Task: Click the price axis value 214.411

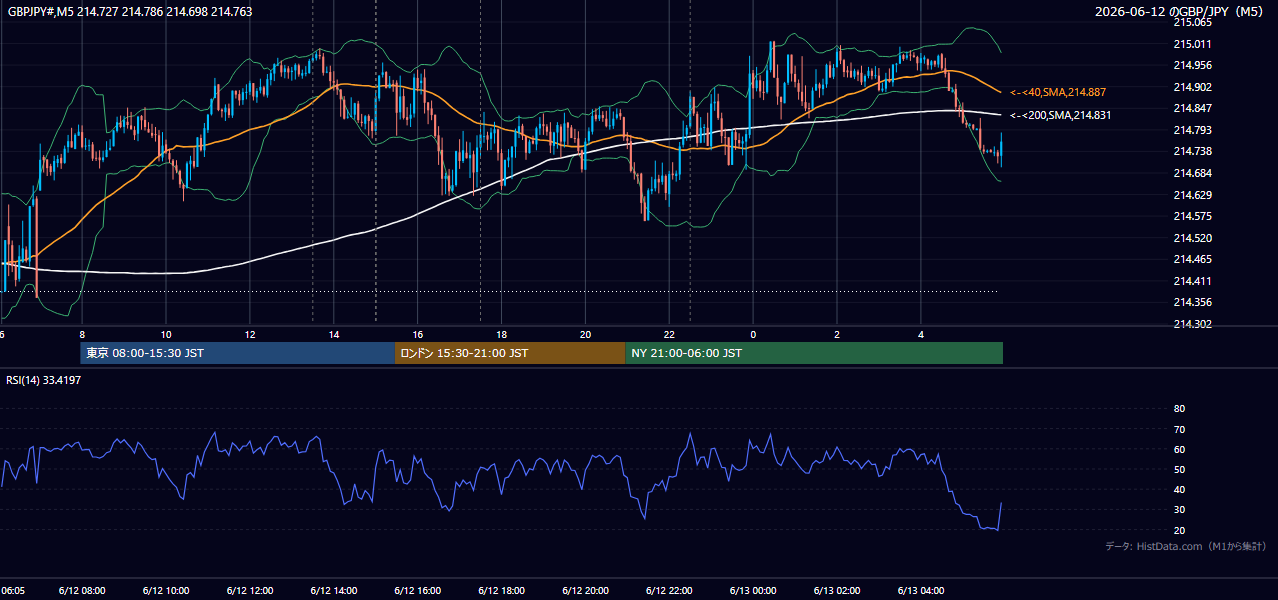Action: click(1192, 281)
